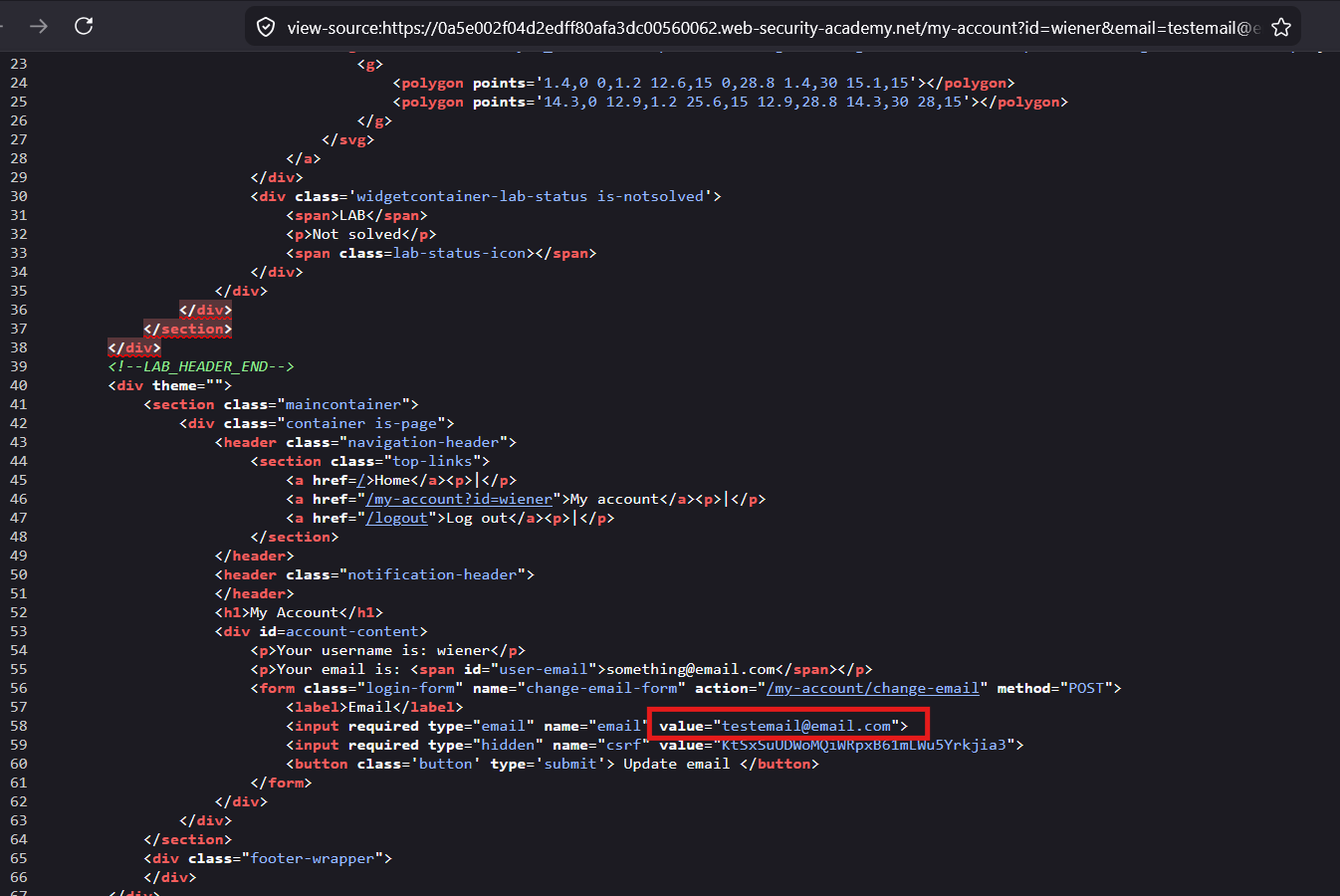This screenshot has width=1340, height=896.
Task: Open the /my-account/change-email action link
Action: (x=873, y=688)
